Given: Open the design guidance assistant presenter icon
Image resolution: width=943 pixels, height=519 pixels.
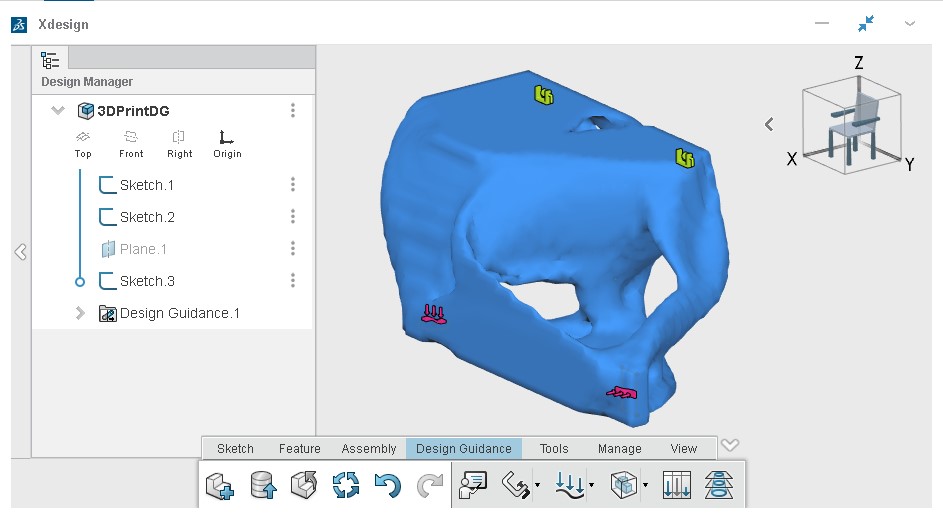Looking at the screenshot, I should (x=473, y=485).
